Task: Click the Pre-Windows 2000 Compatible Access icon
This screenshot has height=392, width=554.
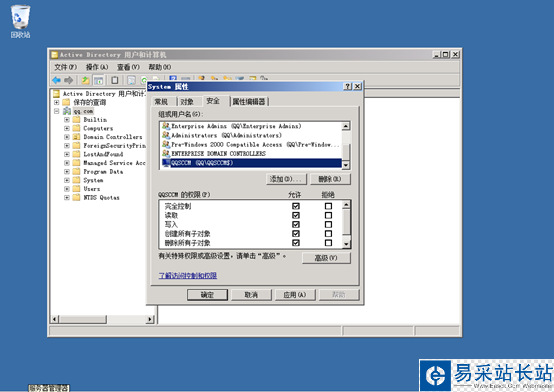Action: 166,144
